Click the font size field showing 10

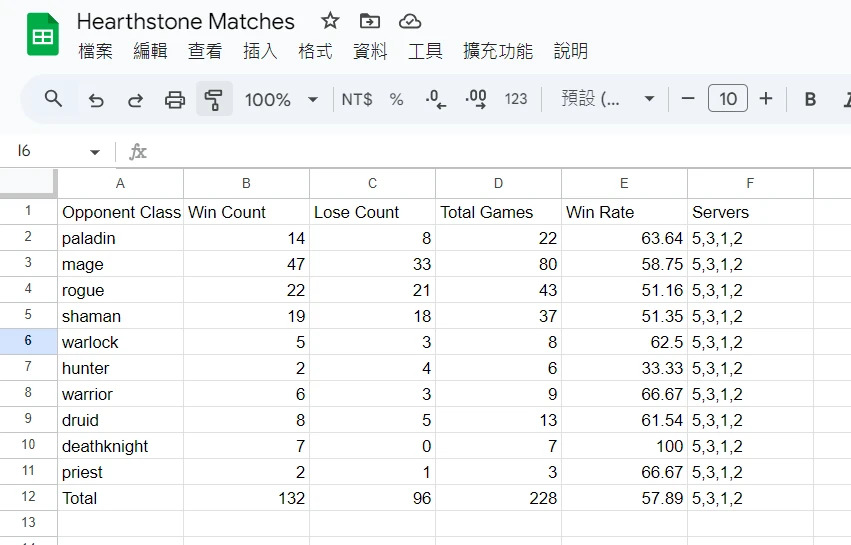click(728, 99)
